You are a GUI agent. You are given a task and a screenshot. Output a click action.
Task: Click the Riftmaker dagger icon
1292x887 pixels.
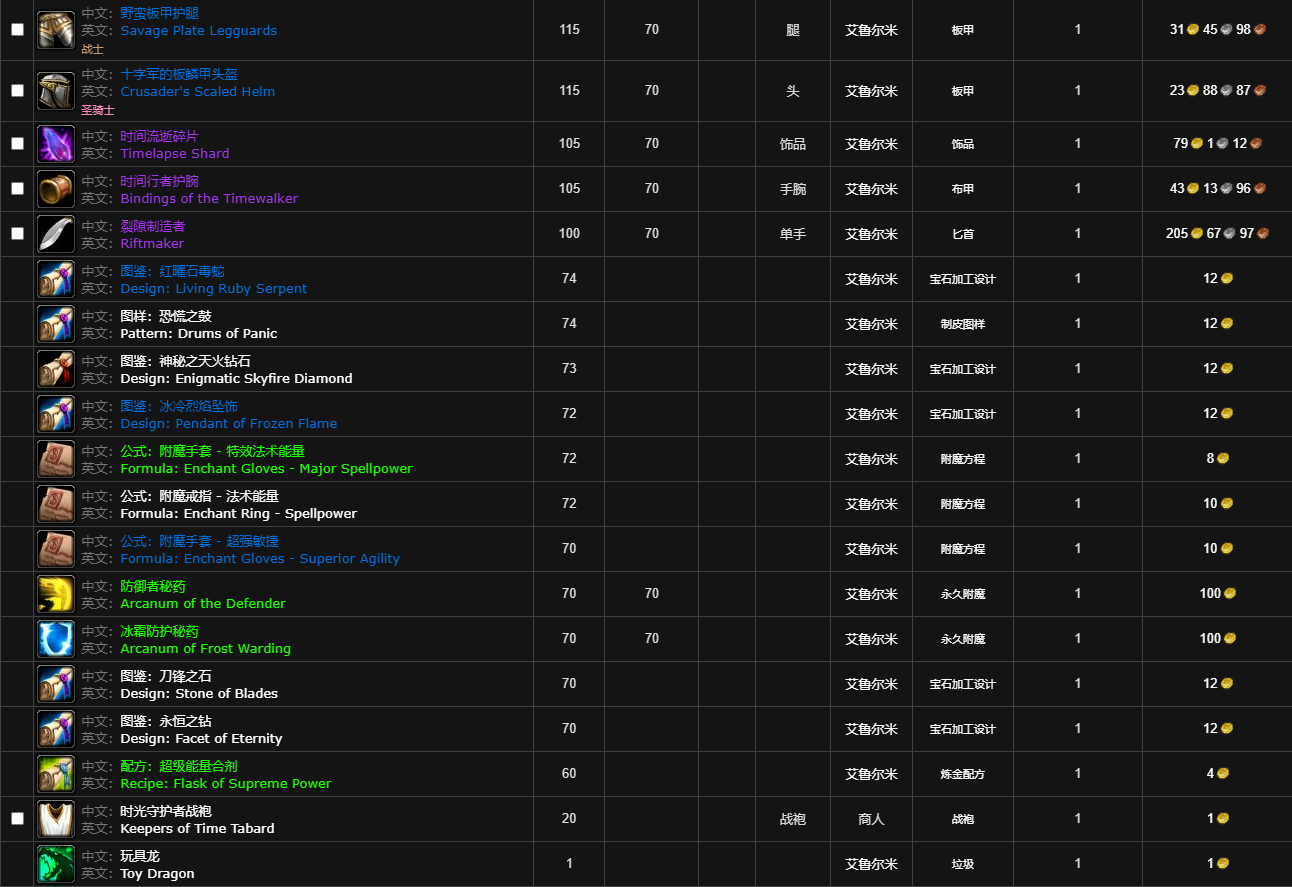point(55,234)
